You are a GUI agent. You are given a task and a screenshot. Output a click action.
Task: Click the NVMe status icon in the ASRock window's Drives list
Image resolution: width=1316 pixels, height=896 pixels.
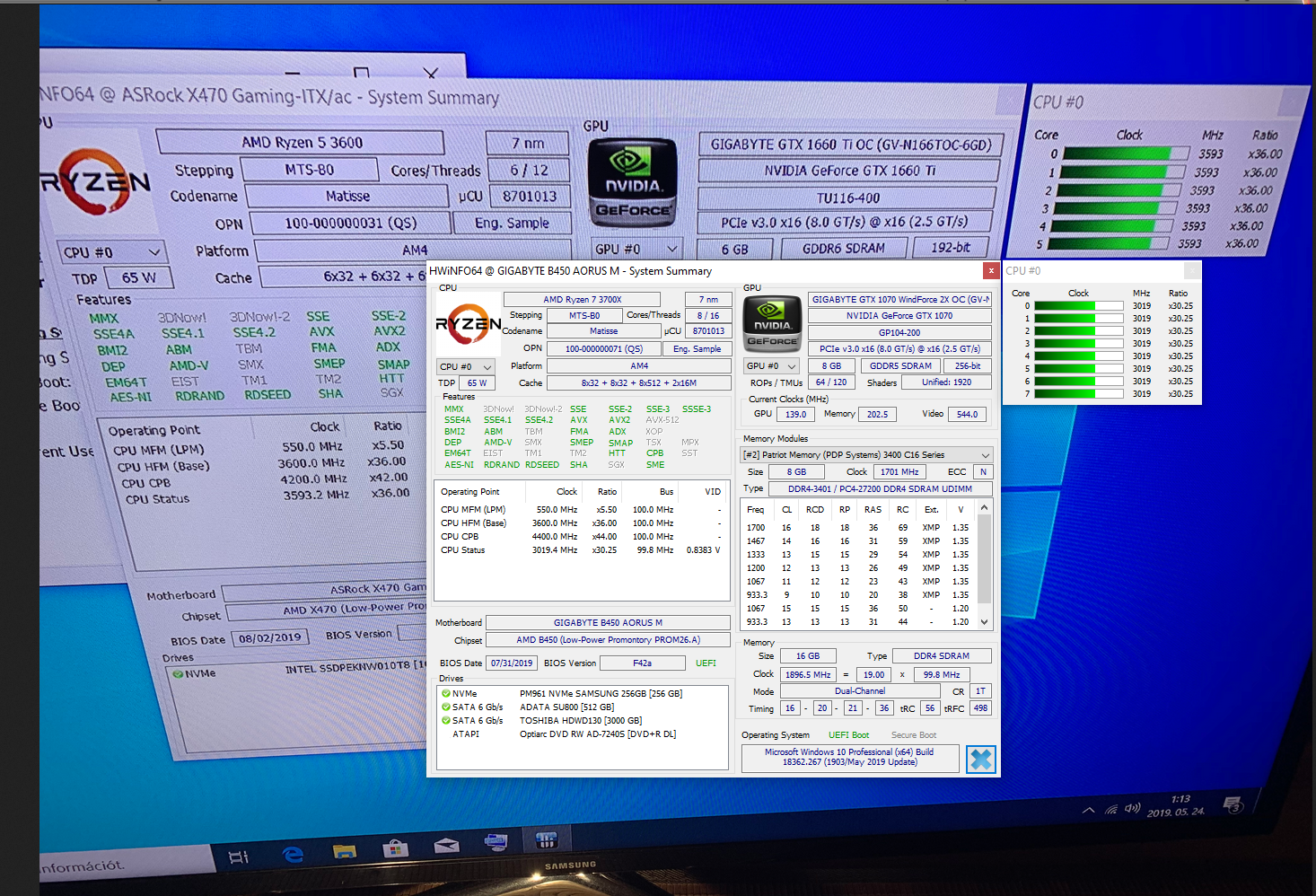178,673
